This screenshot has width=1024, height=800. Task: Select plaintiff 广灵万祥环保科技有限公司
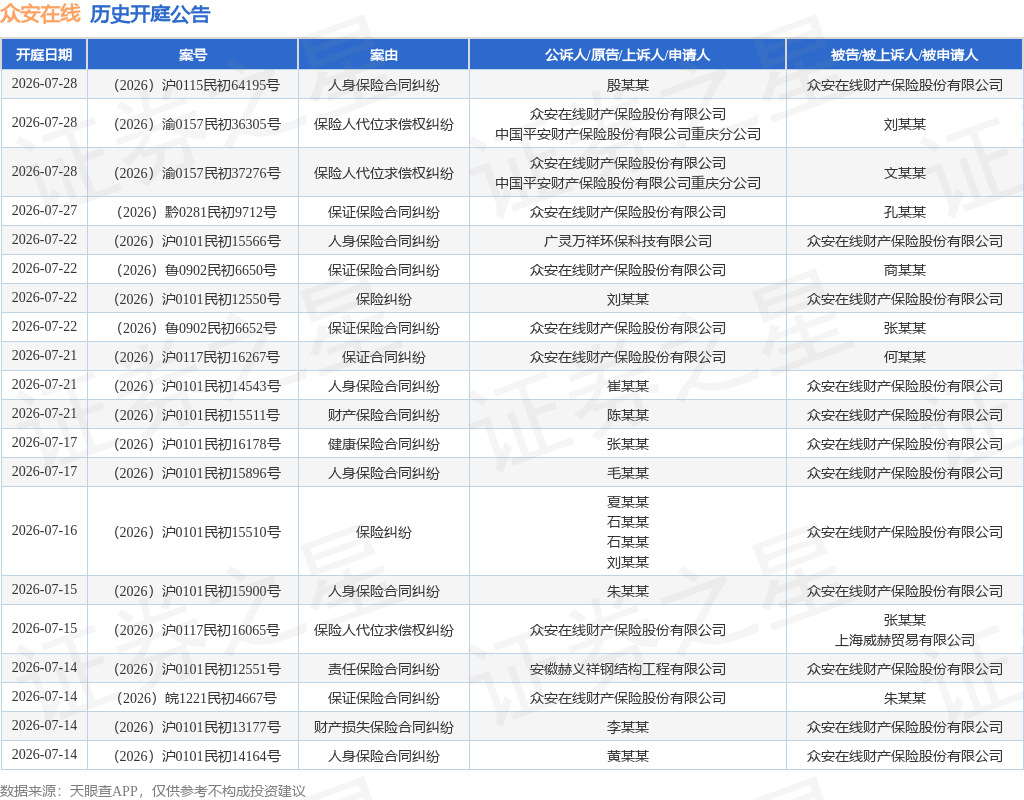pos(628,241)
